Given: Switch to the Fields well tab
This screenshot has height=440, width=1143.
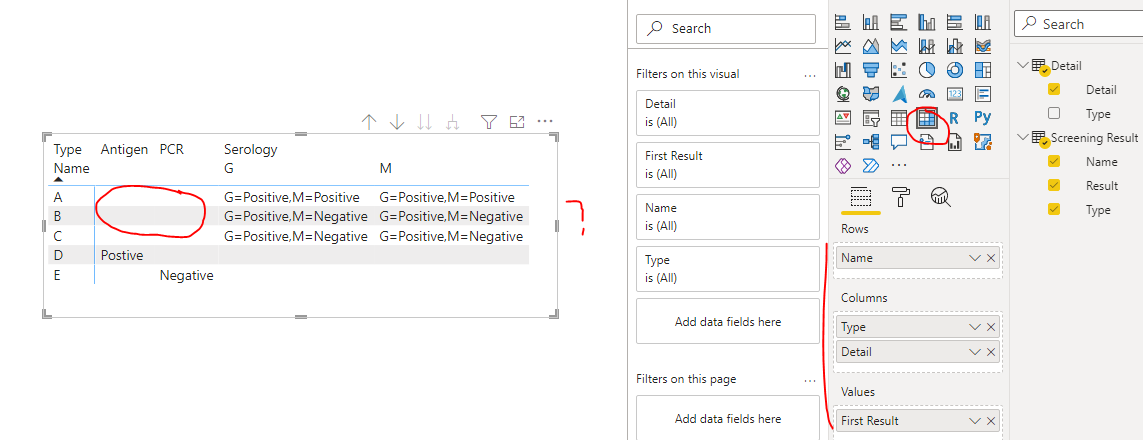Looking at the screenshot, I should point(862,197).
